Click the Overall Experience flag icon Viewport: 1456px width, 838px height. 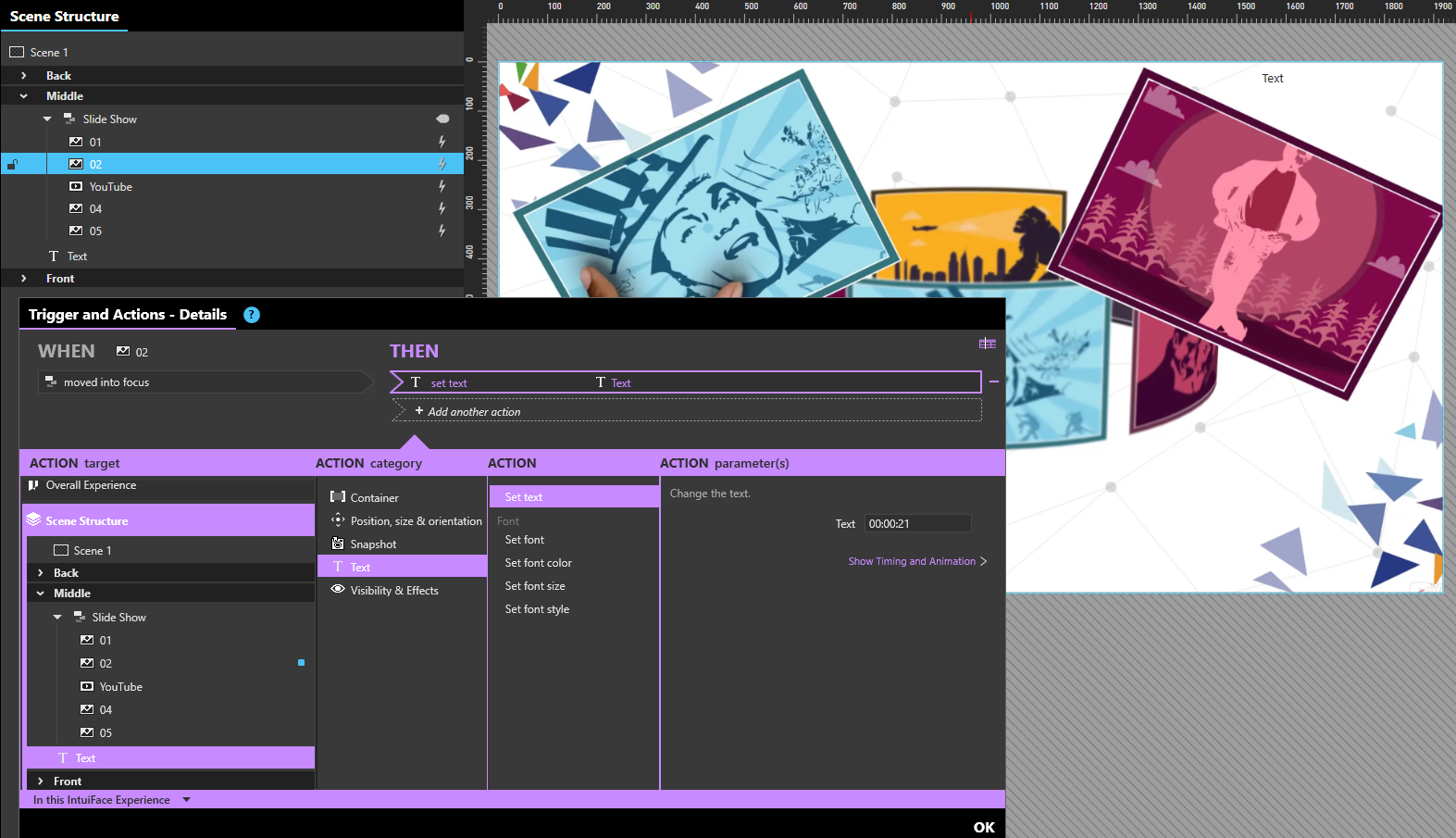pyautogui.click(x=33, y=484)
